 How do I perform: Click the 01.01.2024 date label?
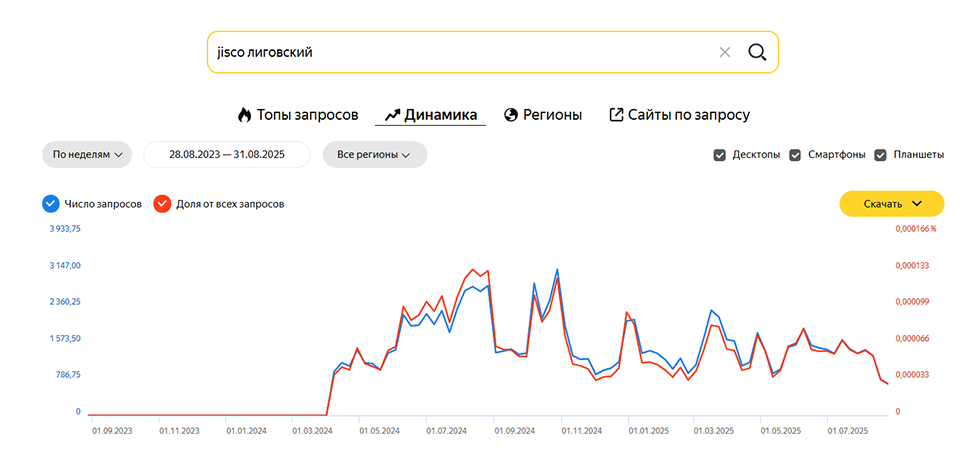click(246, 431)
